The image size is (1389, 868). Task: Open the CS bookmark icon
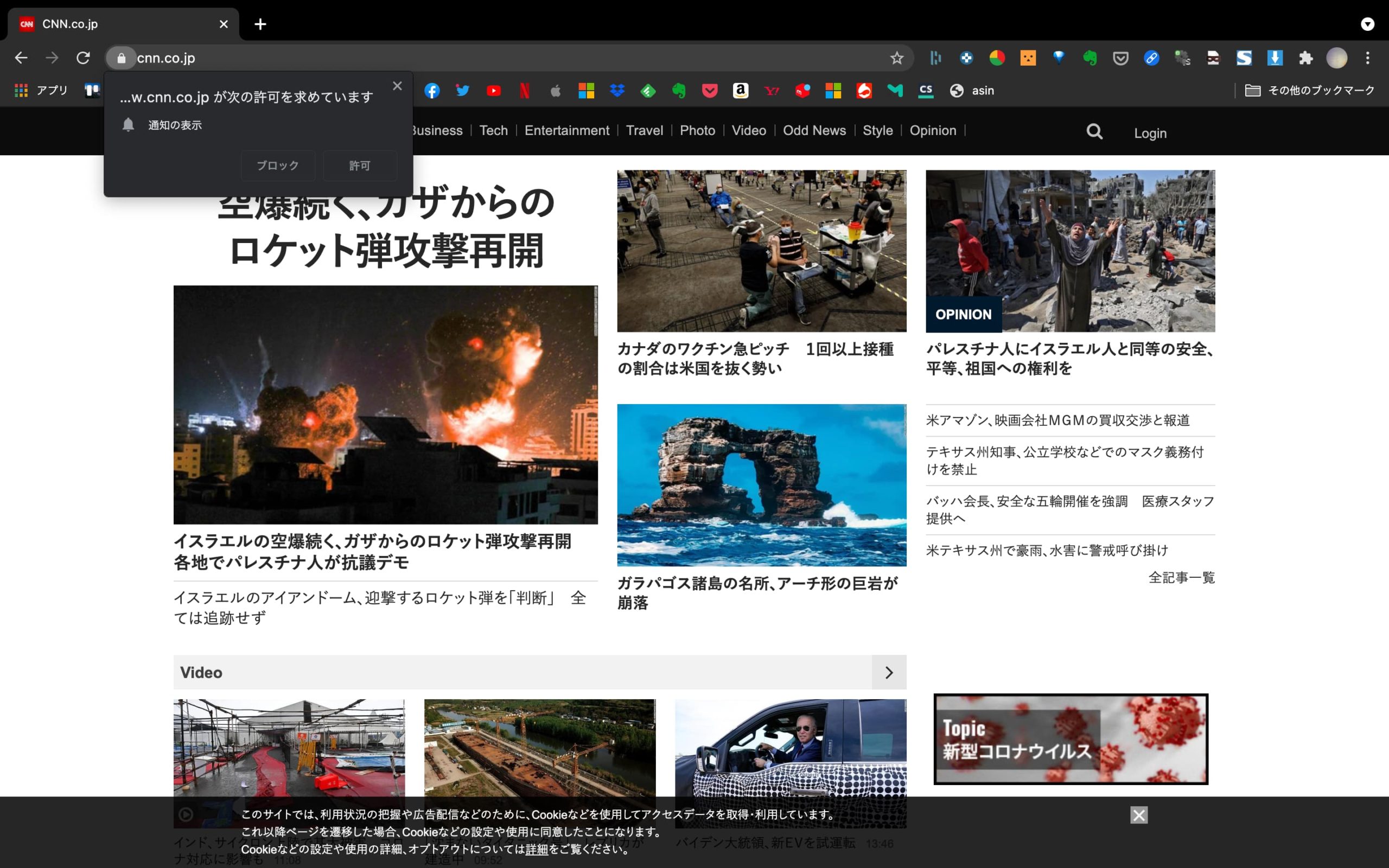[x=926, y=91]
